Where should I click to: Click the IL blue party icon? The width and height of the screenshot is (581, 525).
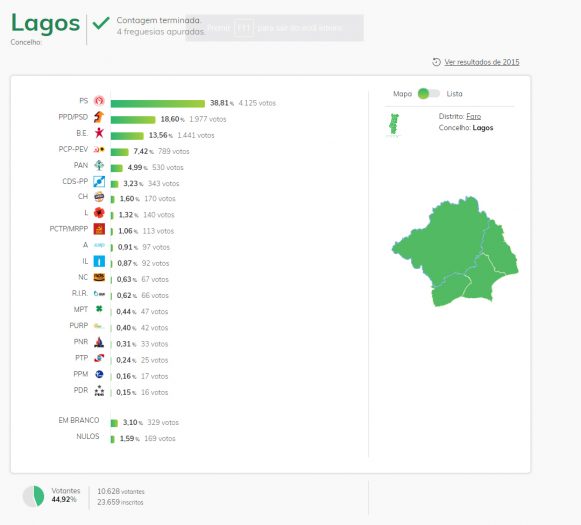pos(99,262)
